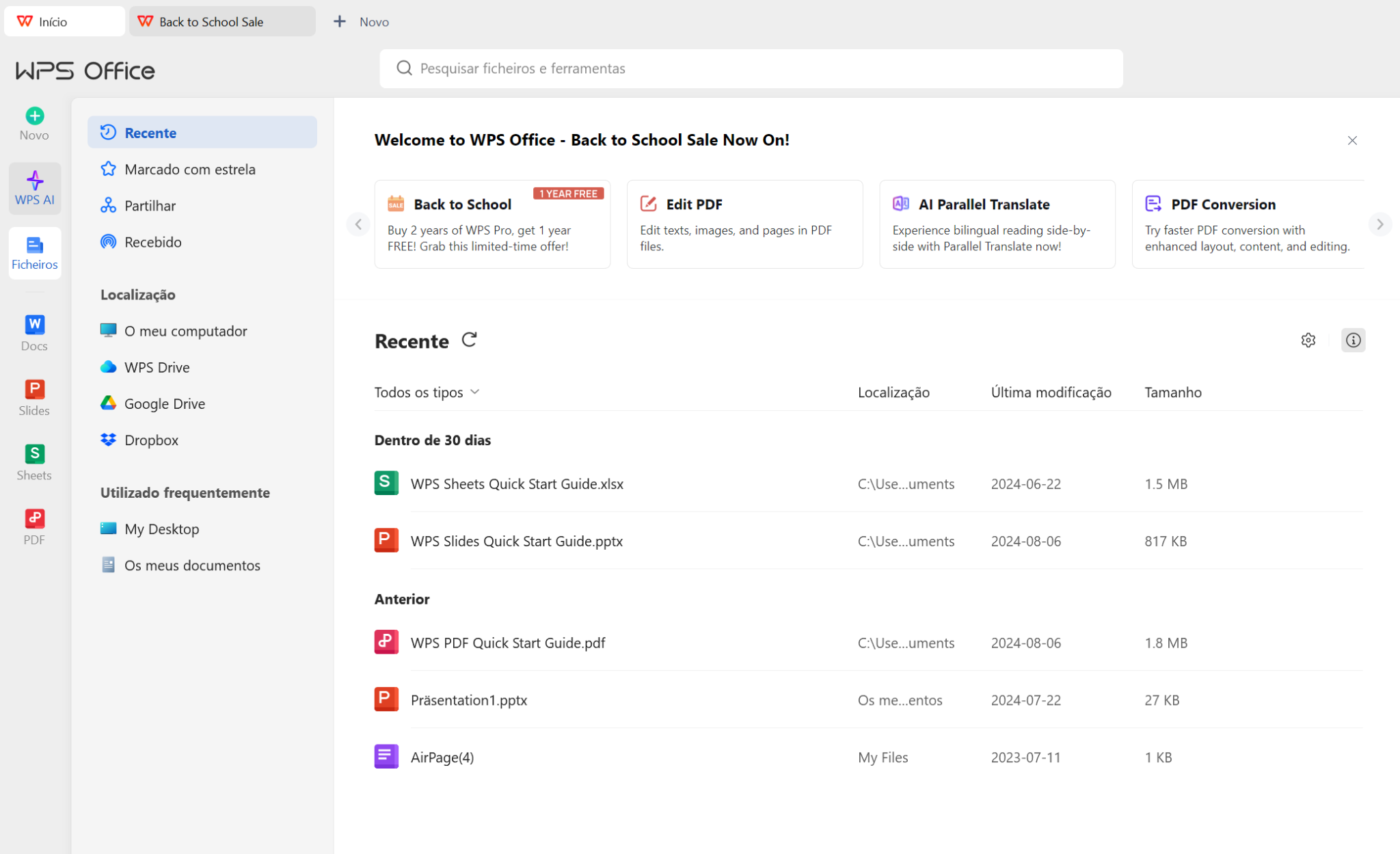
Task: Click the purple AirPage(4) document icon
Action: (x=386, y=756)
